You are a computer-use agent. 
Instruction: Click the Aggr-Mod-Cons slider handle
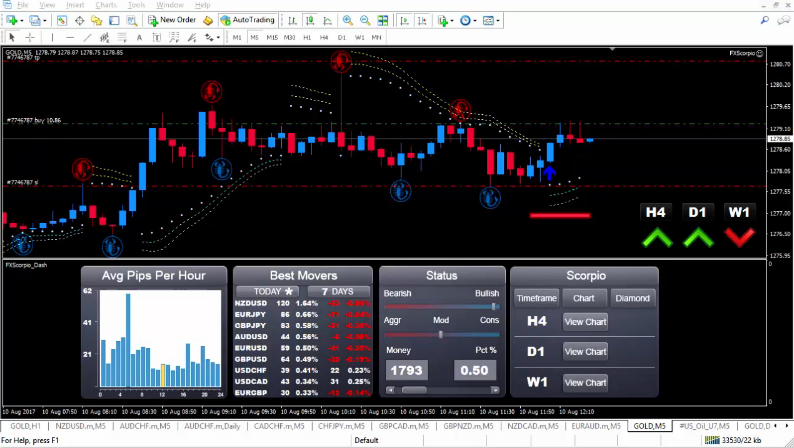tap(441, 335)
